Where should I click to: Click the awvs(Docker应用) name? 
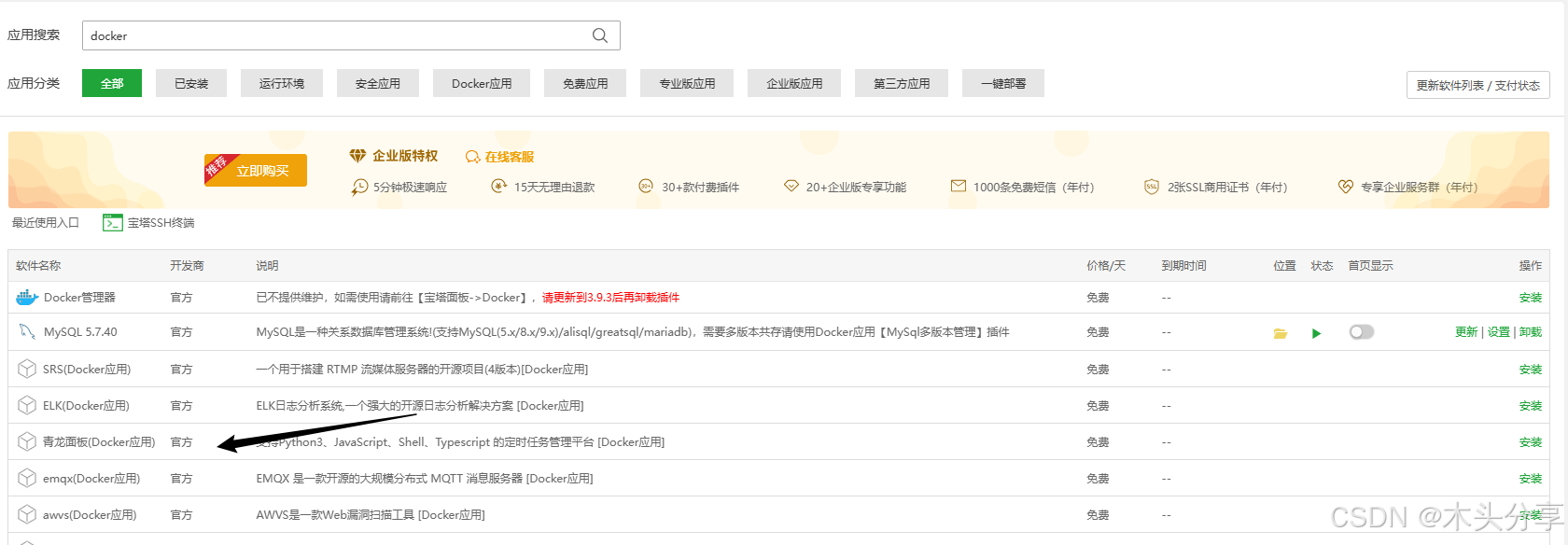(90, 515)
